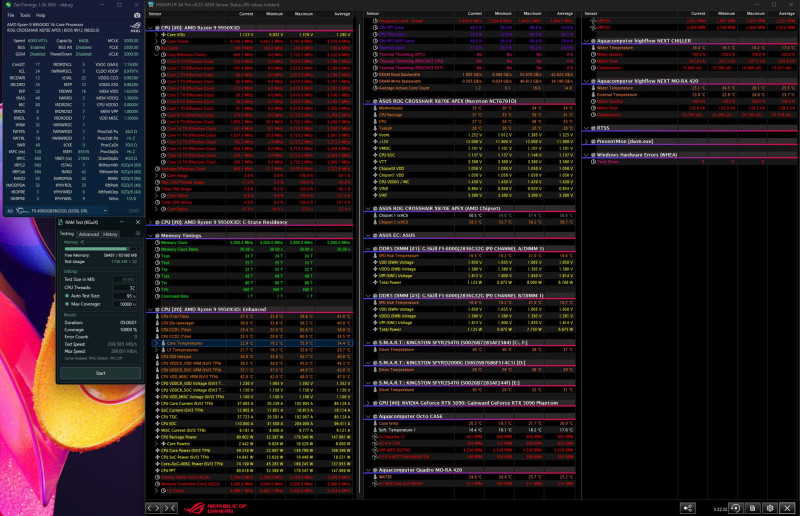Open ZenTimings Help menu
The height and width of the screenshot is (516, 800).
[40, 15]
